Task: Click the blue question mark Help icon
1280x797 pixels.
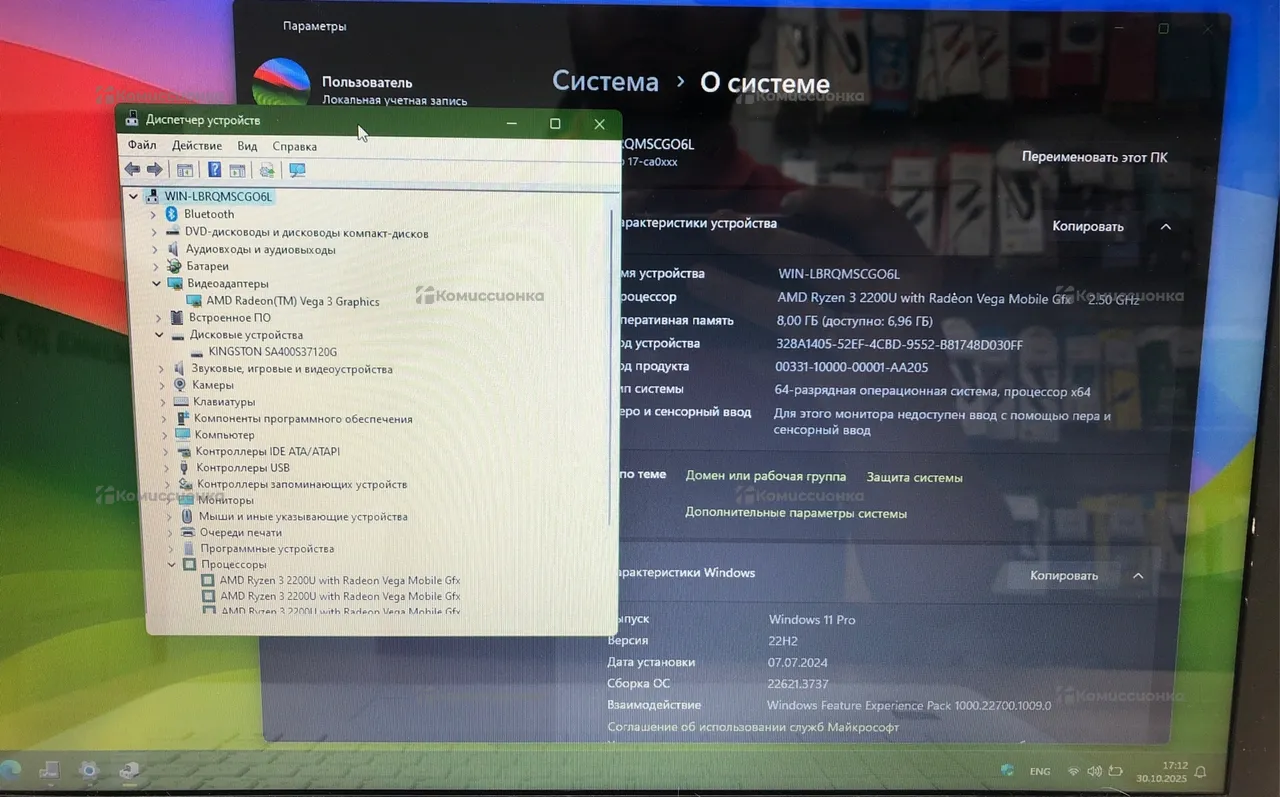Action: (x=214, y=170)
